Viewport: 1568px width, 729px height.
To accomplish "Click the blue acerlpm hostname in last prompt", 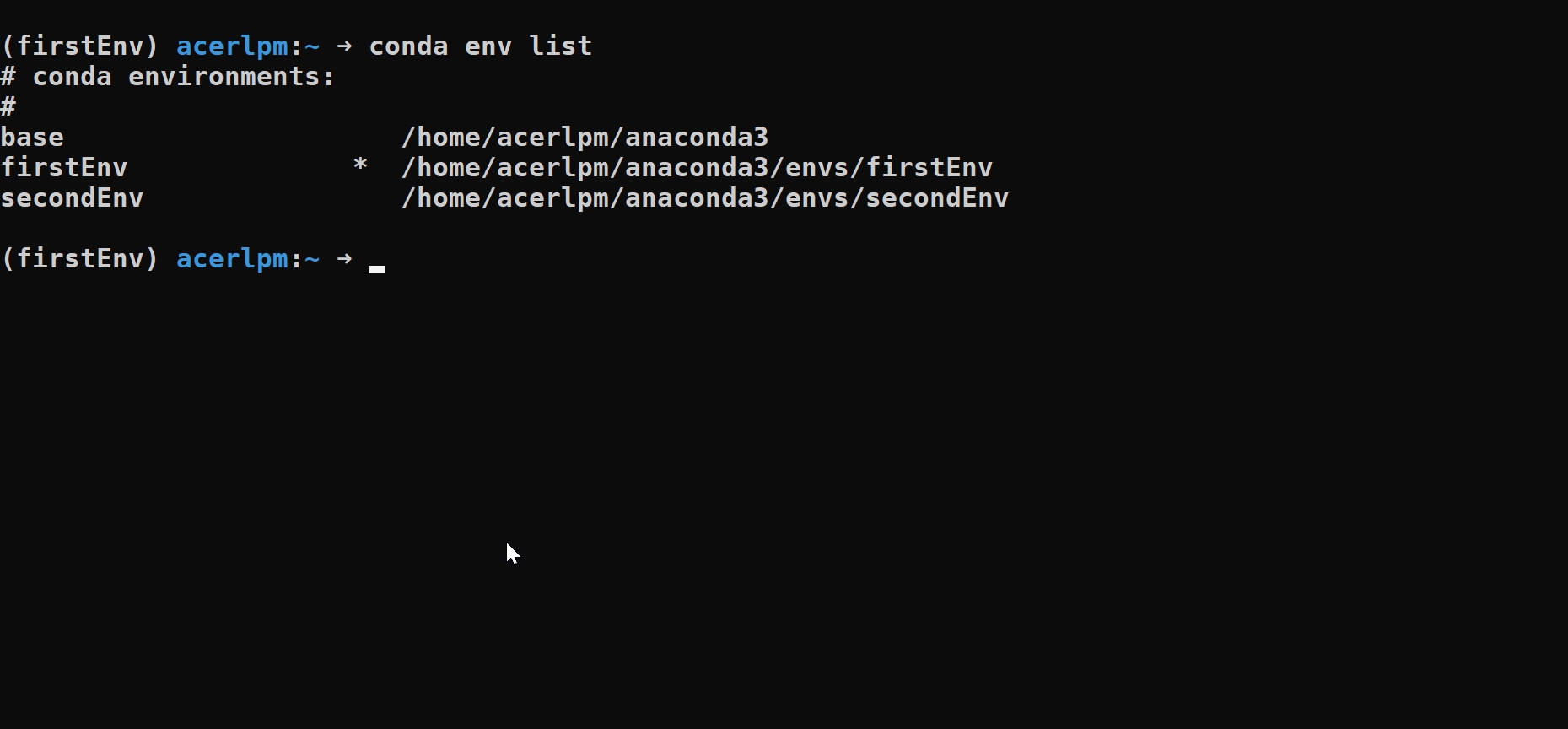I will click(233, 259).
